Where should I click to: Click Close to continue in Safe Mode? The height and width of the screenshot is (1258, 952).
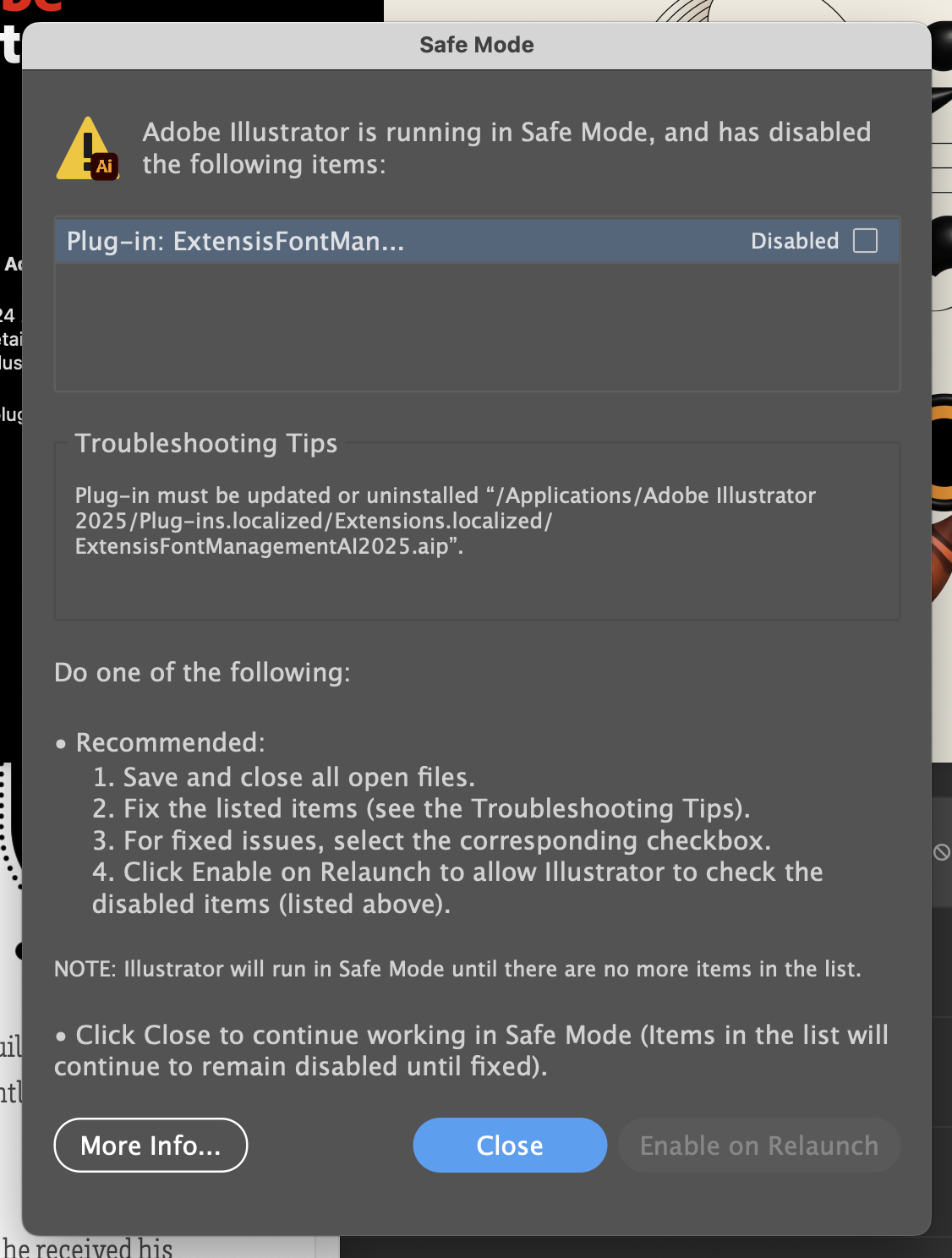pos(509,1146)
